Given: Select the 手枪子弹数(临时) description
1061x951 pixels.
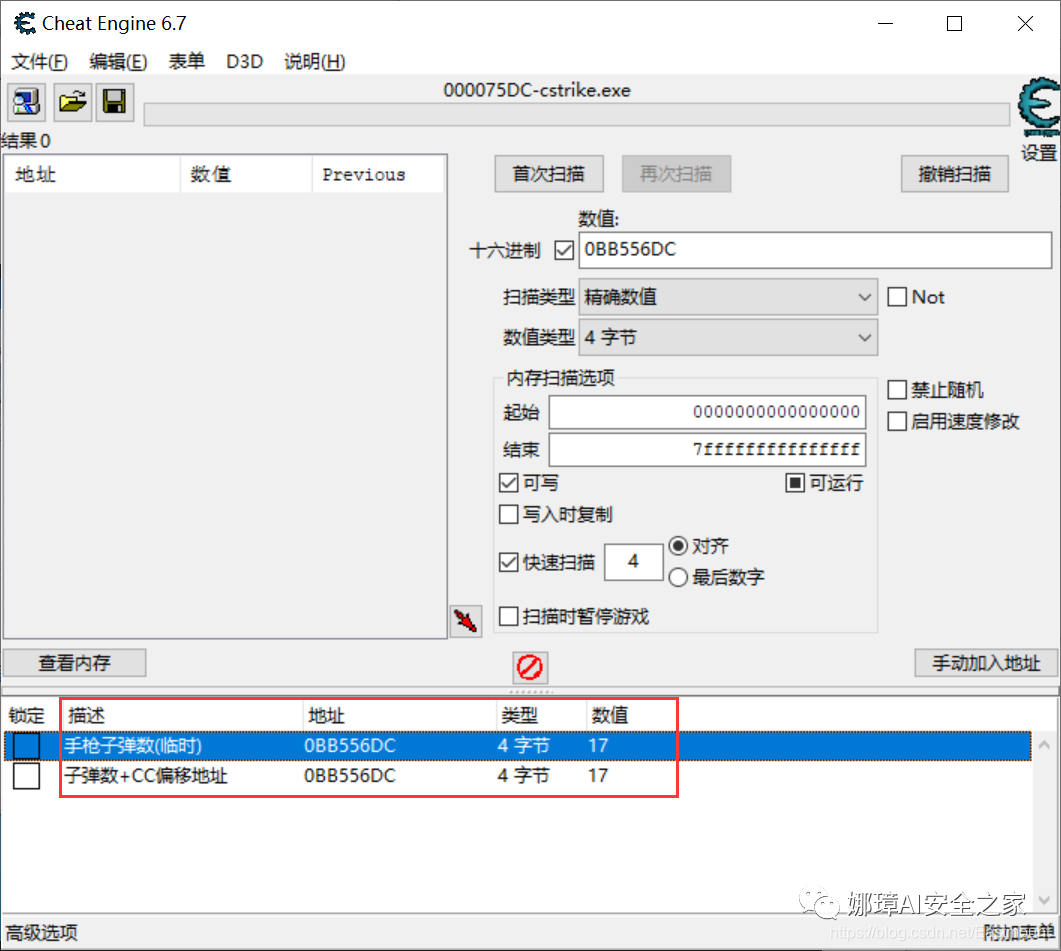Looking at the screenshot, I should [133, 746].
